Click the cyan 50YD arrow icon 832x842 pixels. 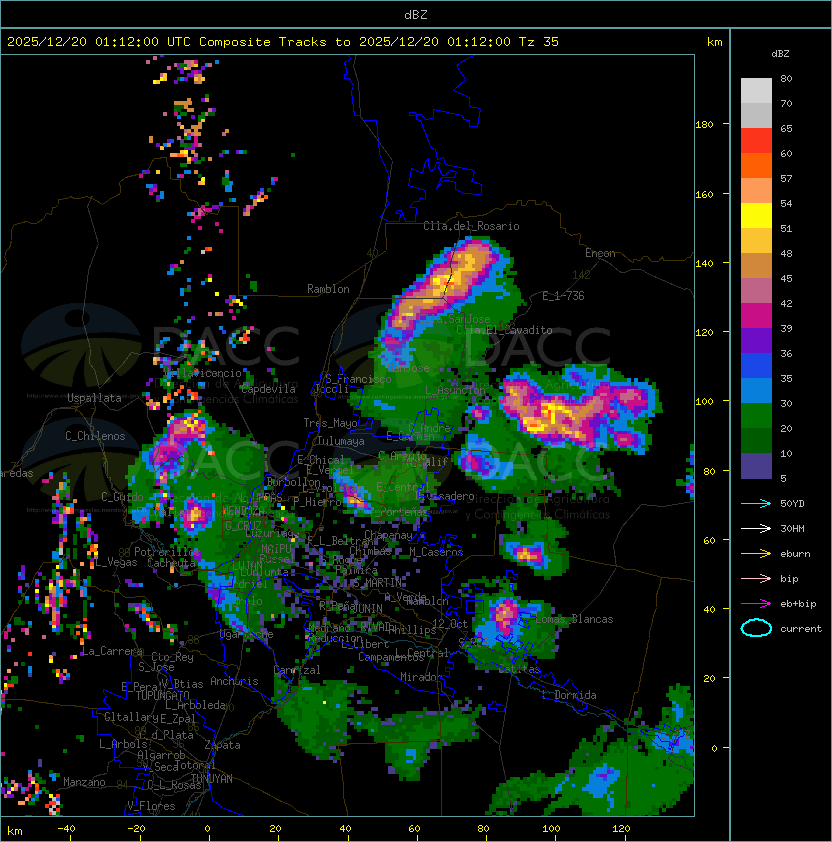(756, 503)
